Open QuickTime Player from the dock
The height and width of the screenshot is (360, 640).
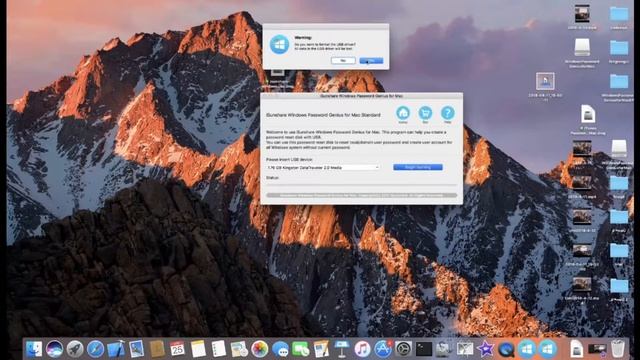506,349
